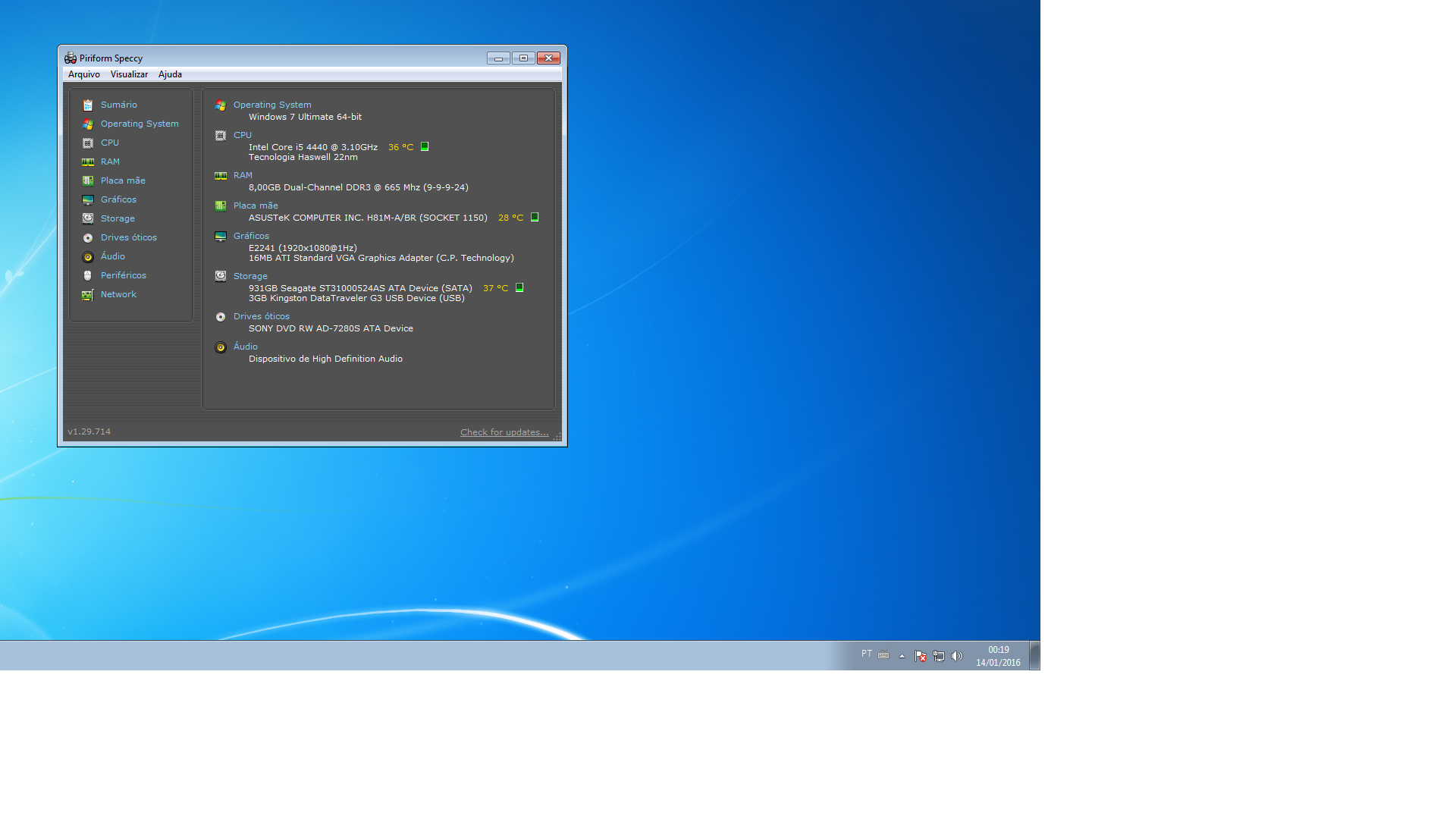Click the Network icon in sidebar

(x=88, y=295)
